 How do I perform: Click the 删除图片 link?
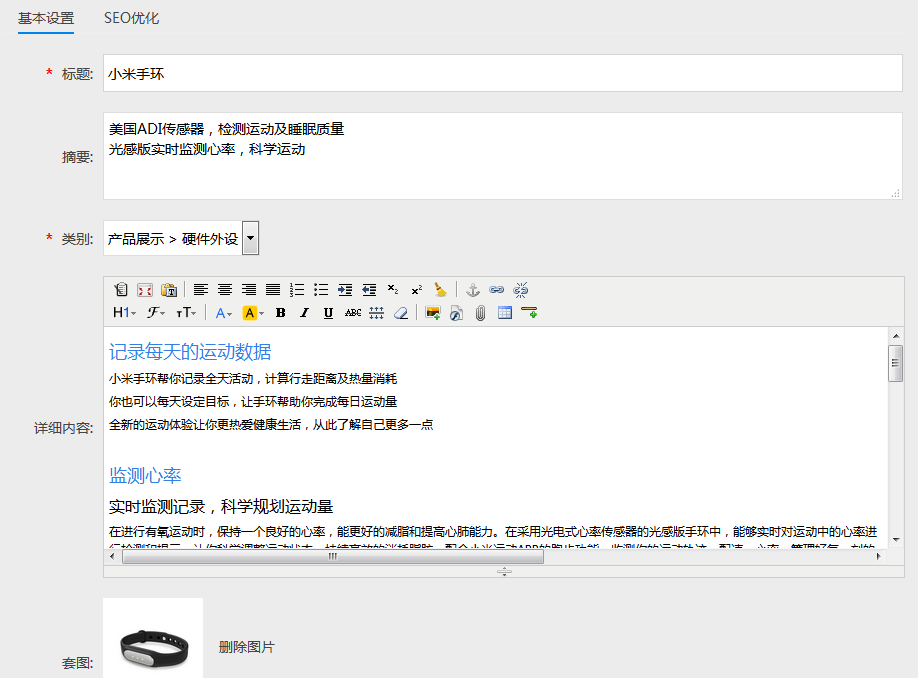[247, 647]
